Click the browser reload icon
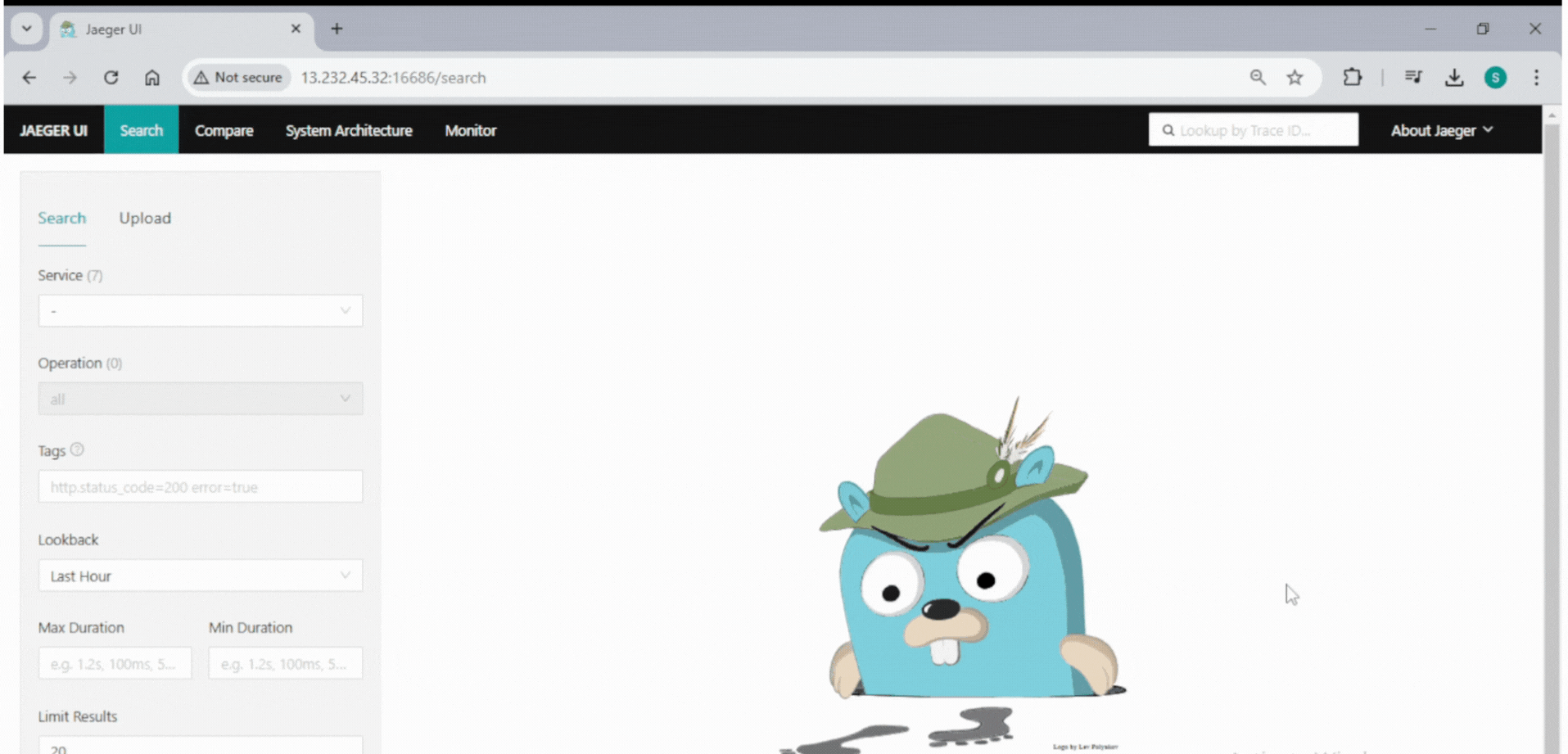 111,77
